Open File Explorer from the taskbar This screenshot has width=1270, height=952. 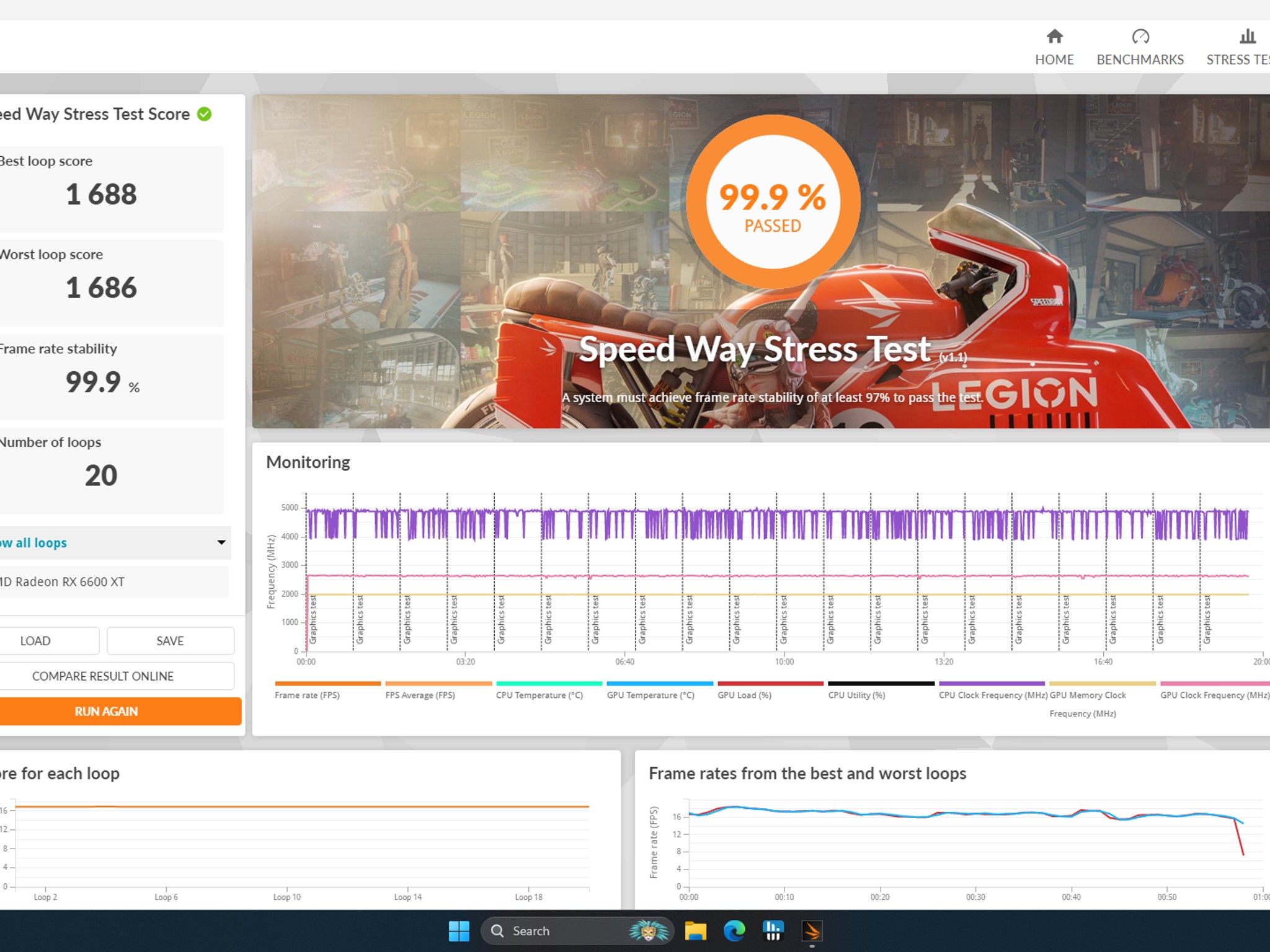pos(695,931)
